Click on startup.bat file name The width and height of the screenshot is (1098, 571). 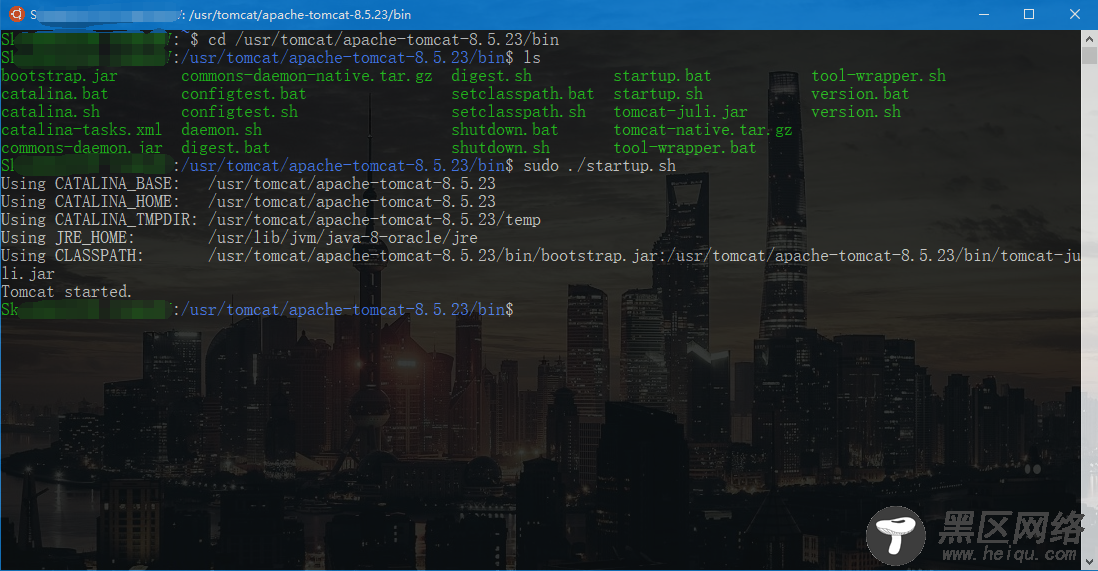coord(662,76)
